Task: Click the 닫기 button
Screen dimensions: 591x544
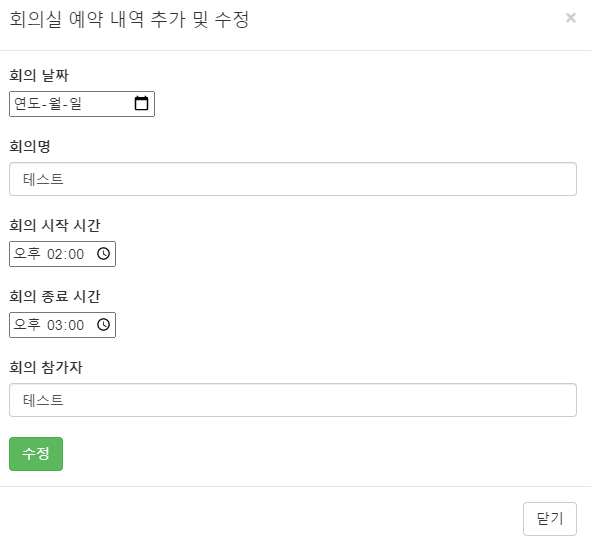Action: coord(550,518)
